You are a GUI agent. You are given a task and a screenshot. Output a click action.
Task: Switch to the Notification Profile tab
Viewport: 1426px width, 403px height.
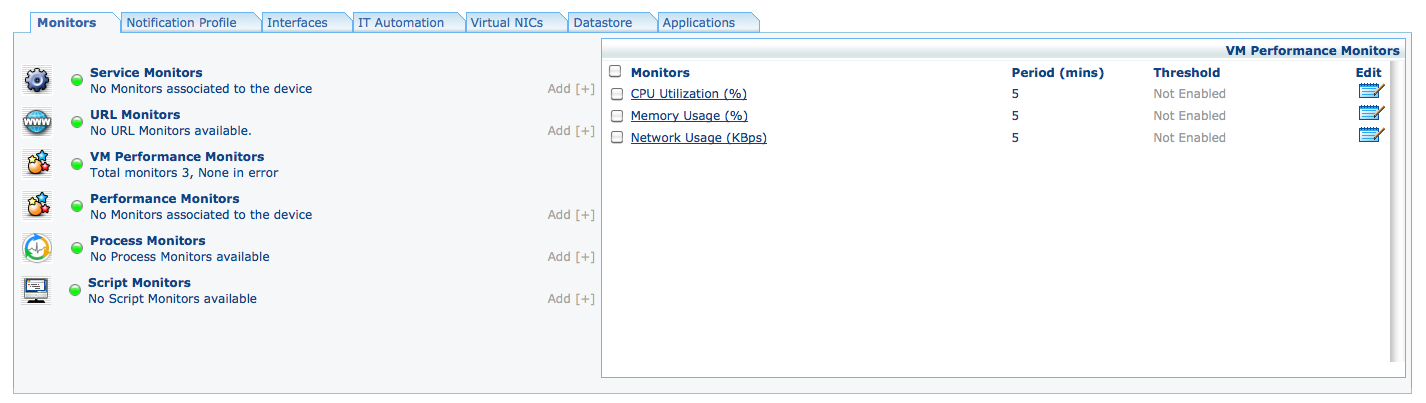pos(182,22)
